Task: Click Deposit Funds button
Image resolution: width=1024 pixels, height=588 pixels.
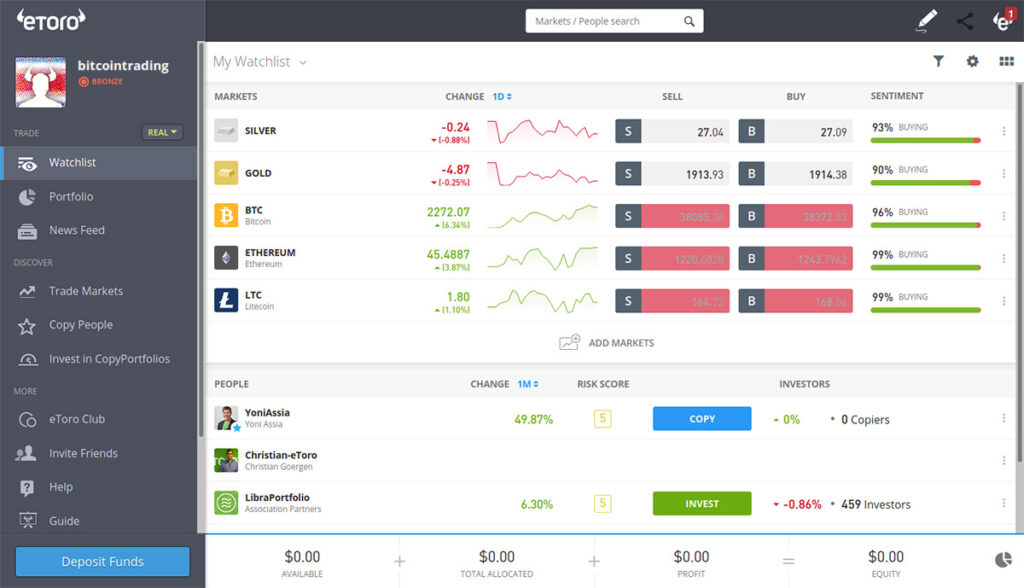Action: coord(103,562)
